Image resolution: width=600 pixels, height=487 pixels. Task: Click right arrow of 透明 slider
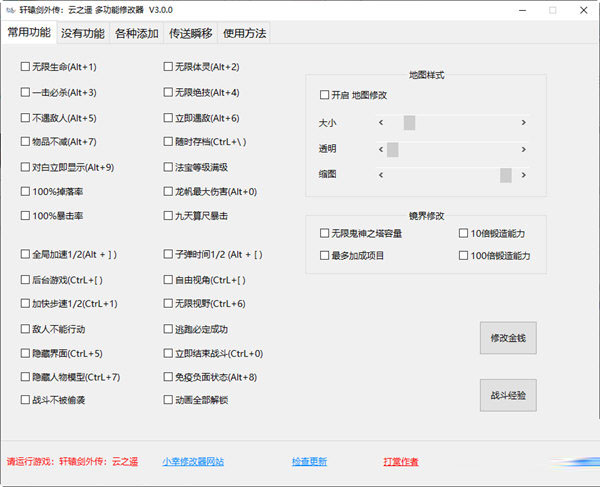(x=526, y=149)
